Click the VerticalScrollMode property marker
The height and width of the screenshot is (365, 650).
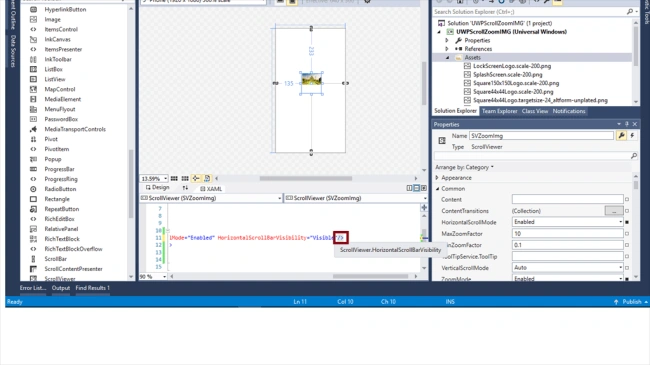pyautogui.click(x=627, y=268)
